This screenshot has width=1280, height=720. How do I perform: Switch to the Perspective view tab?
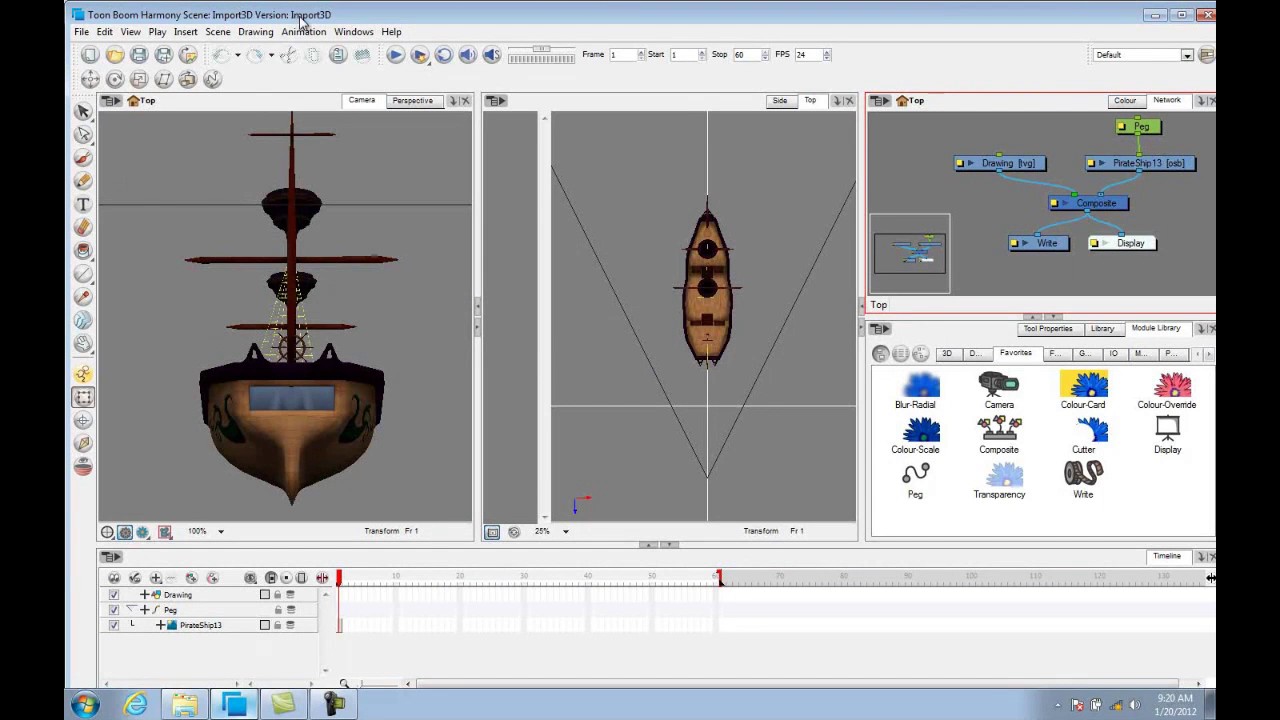[413, 101]
